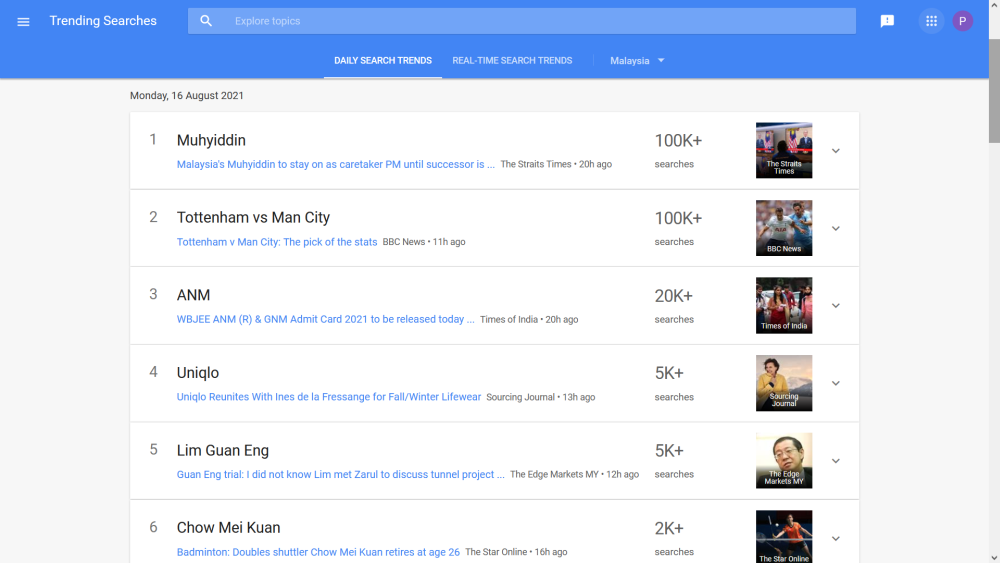Image resolution: width=1000 pixels, height=563 pixels.
Task: Select the Muhyiddin trend title
Action: pos(211,140)
